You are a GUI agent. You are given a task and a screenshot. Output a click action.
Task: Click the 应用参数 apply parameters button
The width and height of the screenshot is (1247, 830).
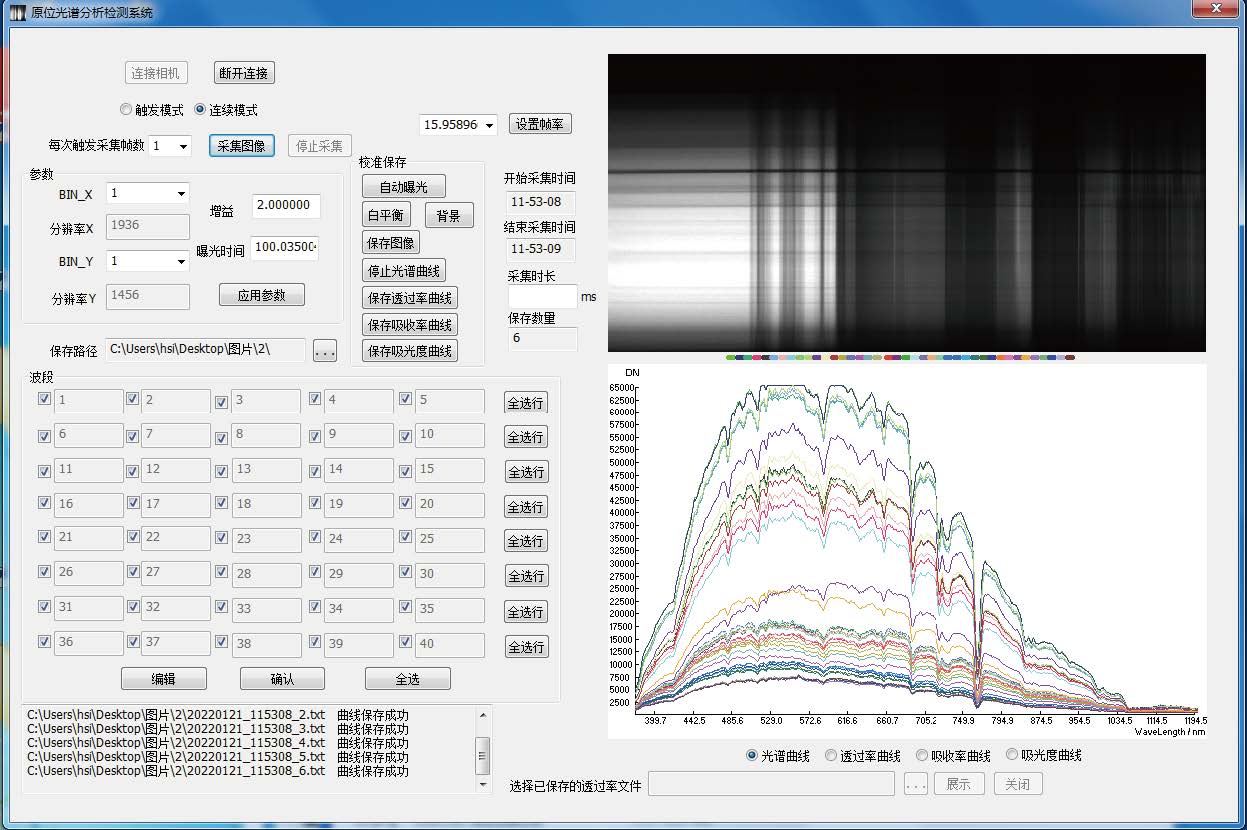[x=261, y=295]
